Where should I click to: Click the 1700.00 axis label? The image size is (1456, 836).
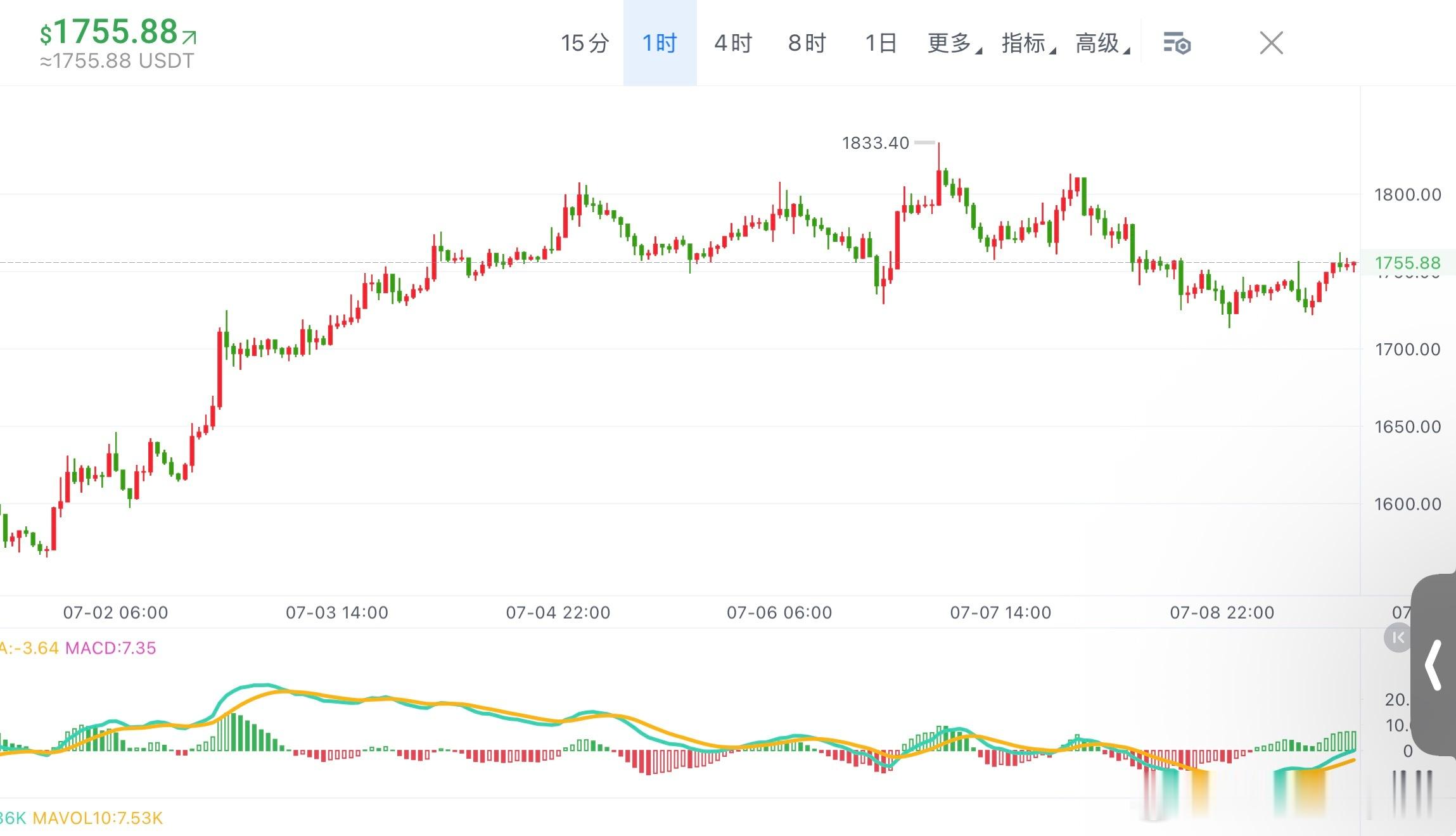[x=1407, y=349]
